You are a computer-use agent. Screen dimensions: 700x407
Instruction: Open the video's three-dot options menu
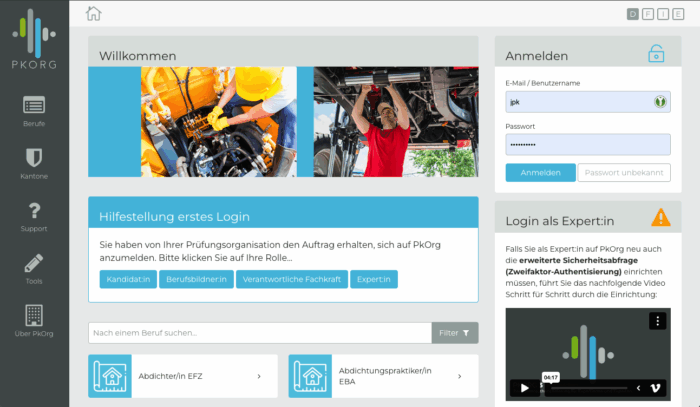657,321
